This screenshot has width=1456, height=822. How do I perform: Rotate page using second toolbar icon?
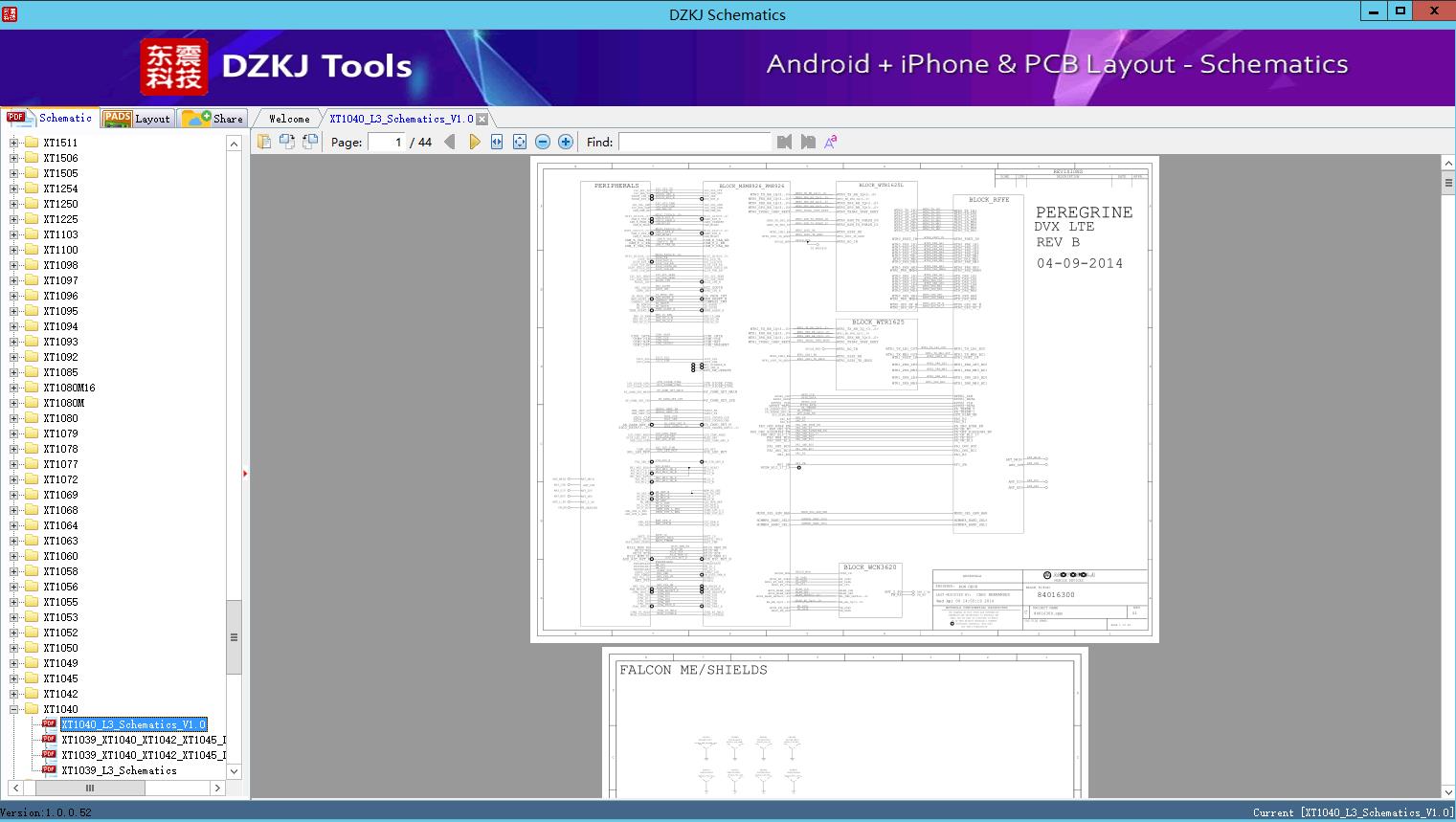click(286, 142)
